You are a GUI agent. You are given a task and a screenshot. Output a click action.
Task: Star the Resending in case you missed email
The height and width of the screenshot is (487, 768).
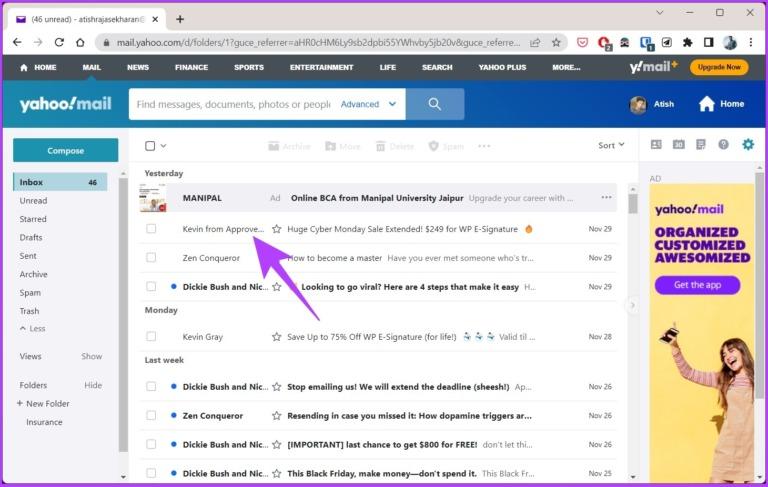click(x=277, y=415)
